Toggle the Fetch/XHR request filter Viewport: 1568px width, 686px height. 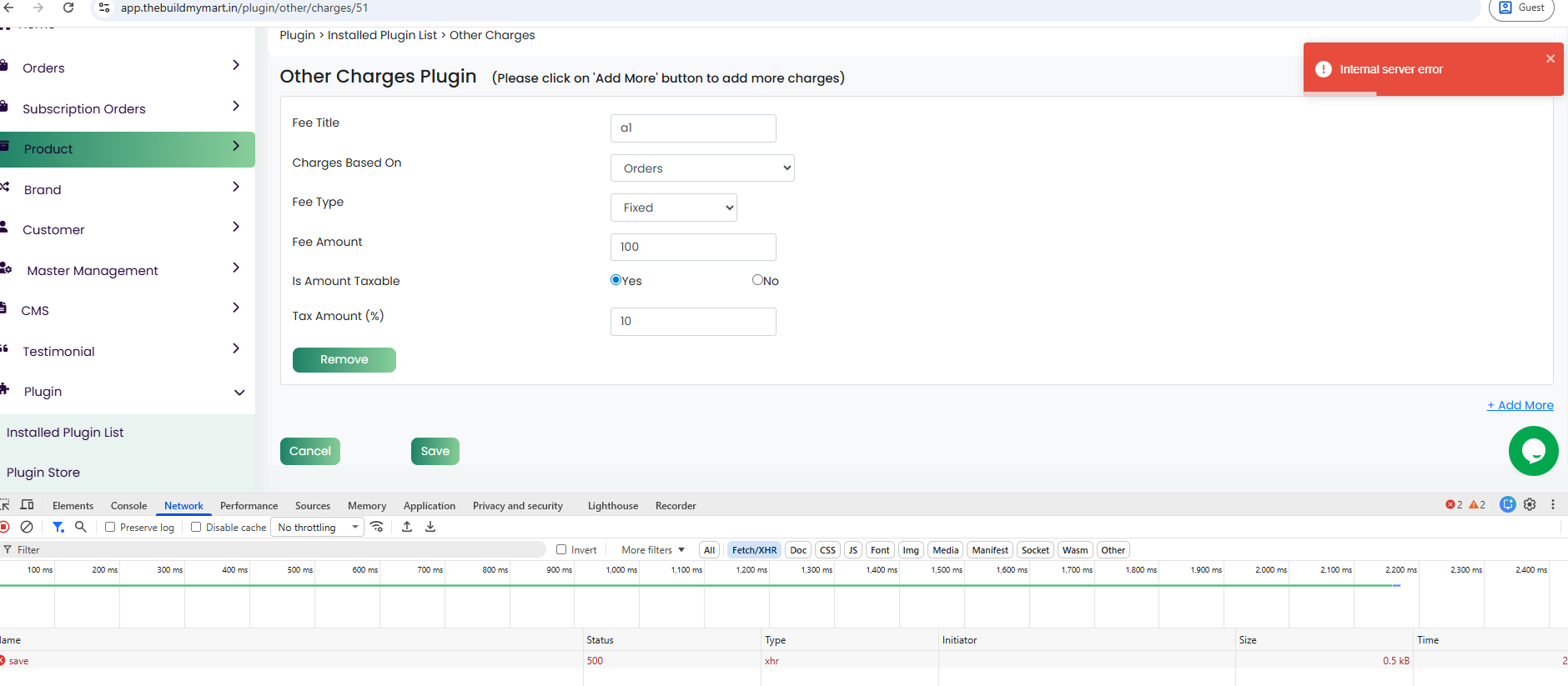[x=754, y=550]
